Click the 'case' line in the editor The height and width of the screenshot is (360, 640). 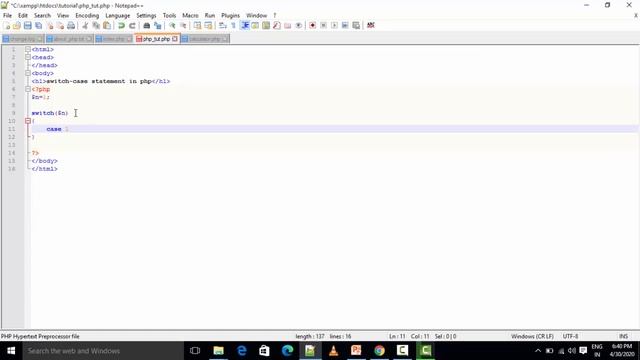(x=335, y=129)
